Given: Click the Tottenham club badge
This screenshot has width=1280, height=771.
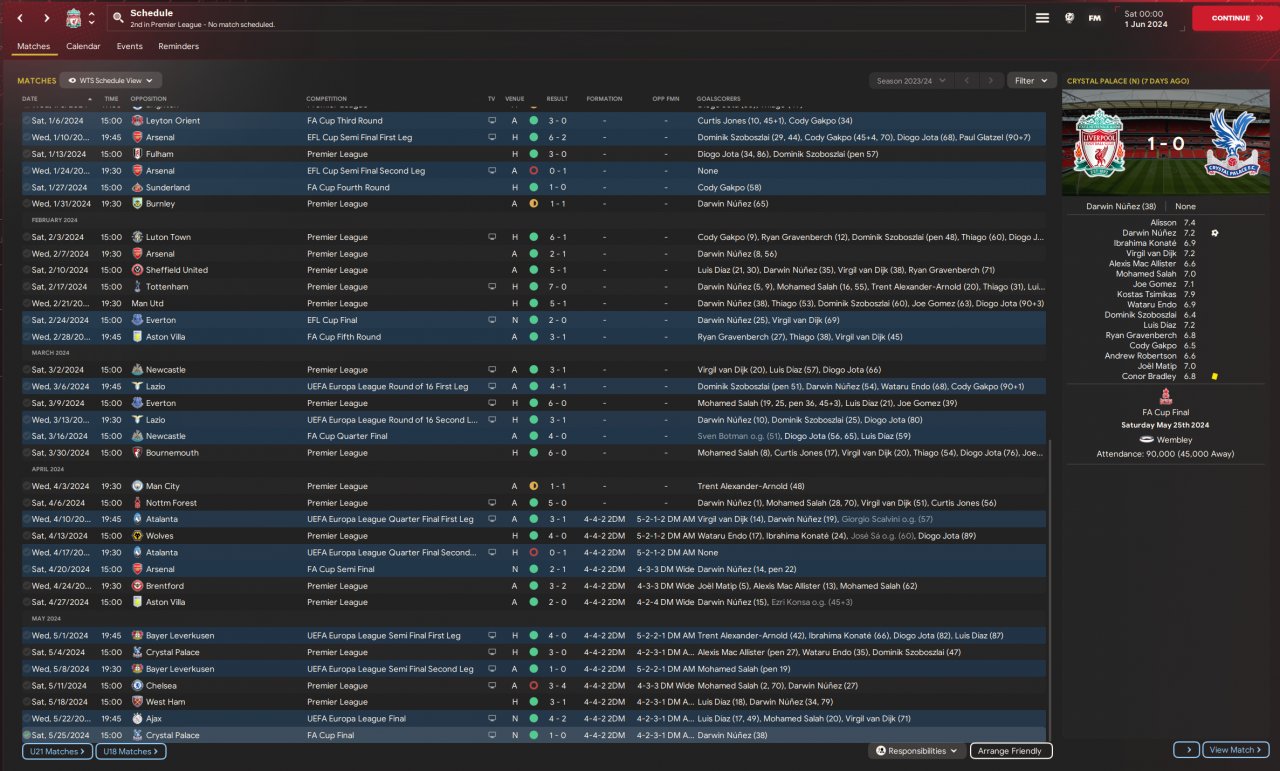Looking at the screenshot, I should (x=138, y=287).
